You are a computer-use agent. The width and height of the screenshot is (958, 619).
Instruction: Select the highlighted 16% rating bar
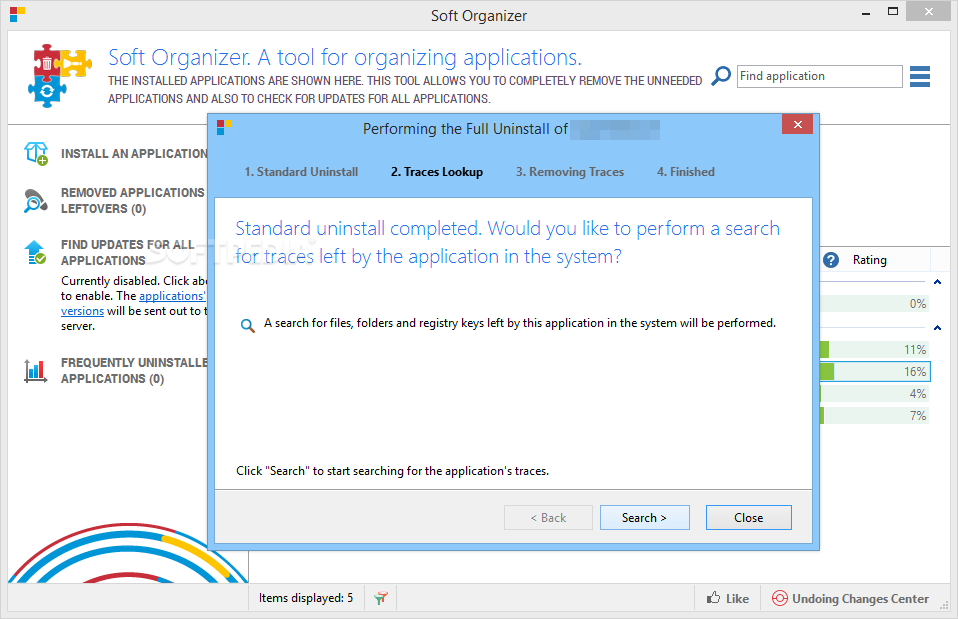(874, 372)
